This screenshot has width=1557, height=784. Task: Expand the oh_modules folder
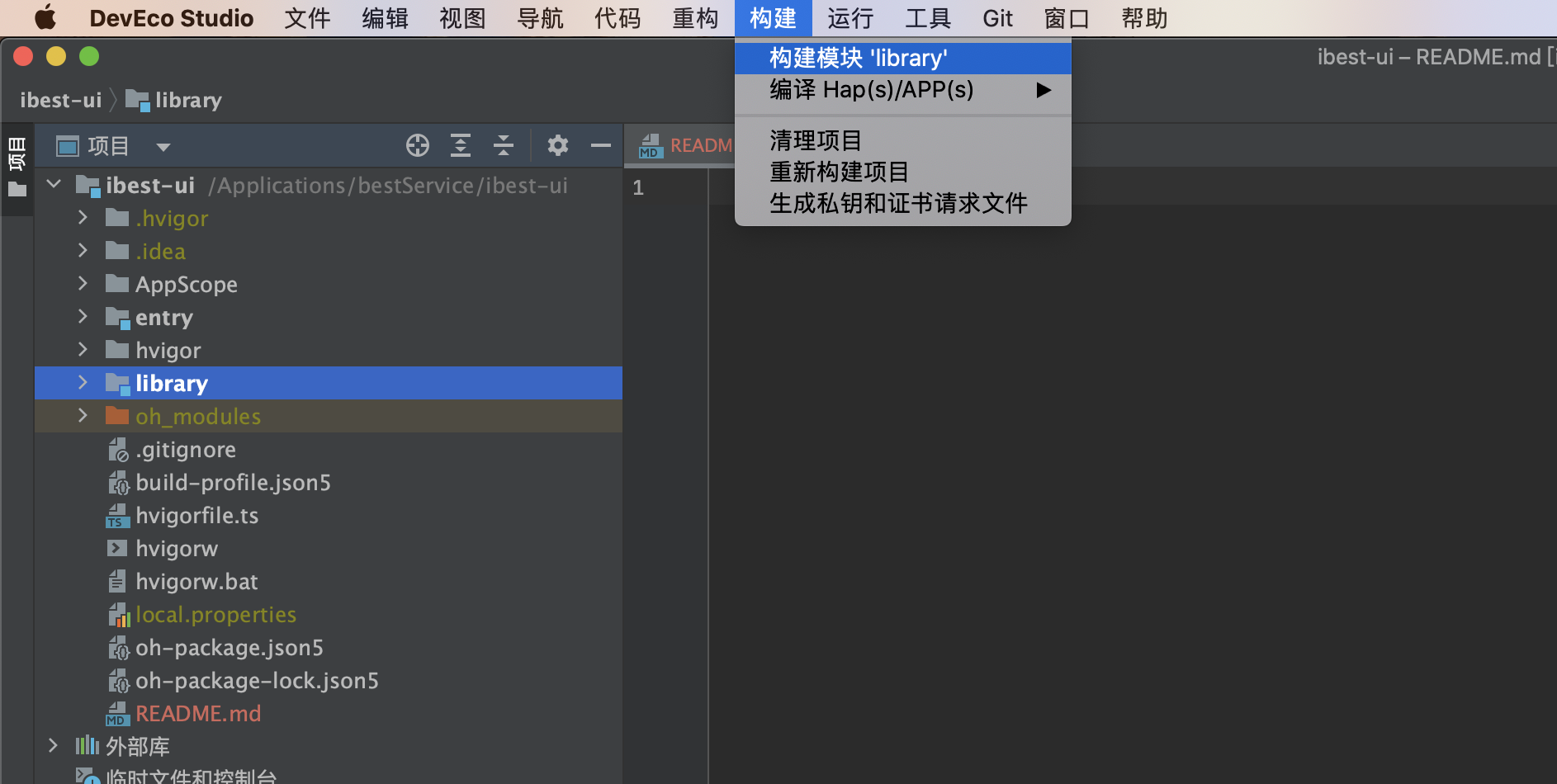point(83,416)
